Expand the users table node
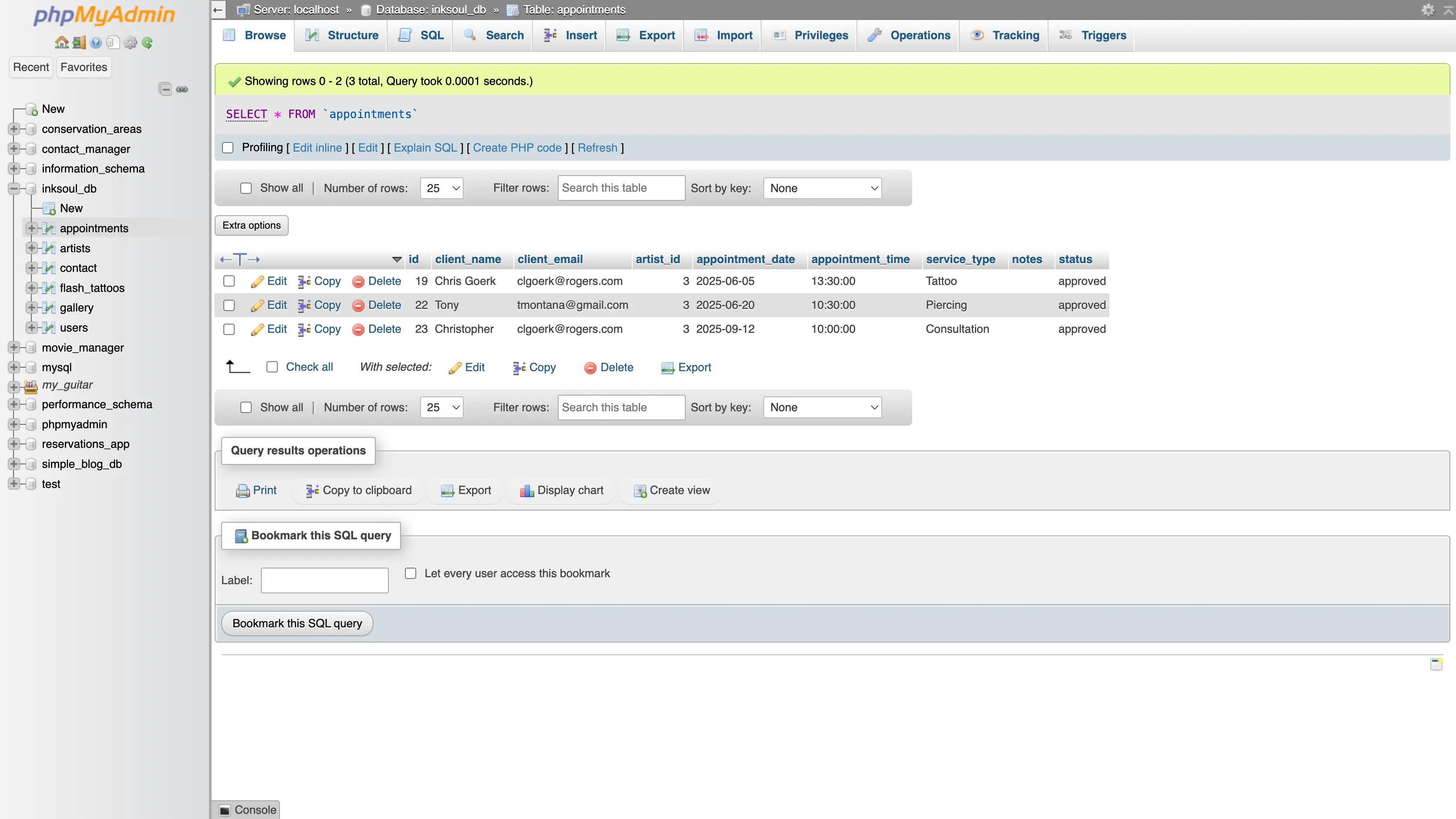Screen dimensions: 1456x819 32,328
